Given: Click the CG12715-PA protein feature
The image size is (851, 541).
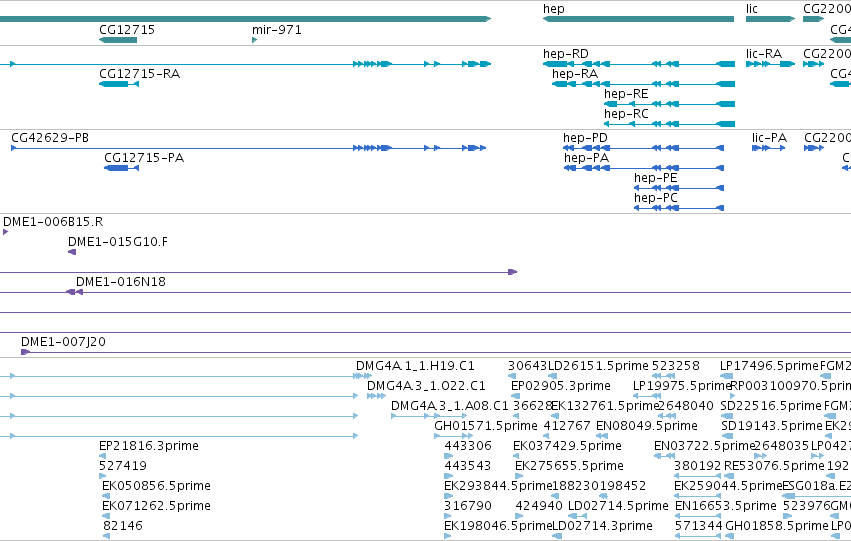Looking at the screenshot, I should (122, 168).
